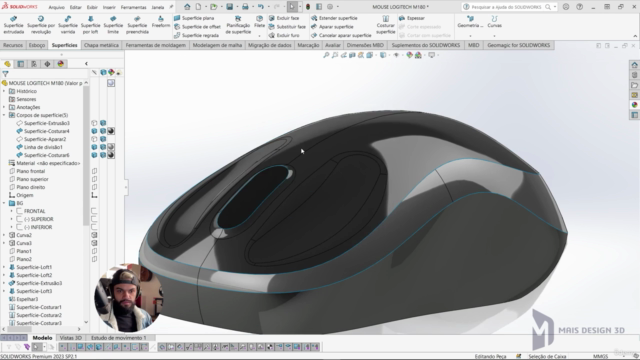Select the Superfície por loft tool

click(x=90, y=25)
